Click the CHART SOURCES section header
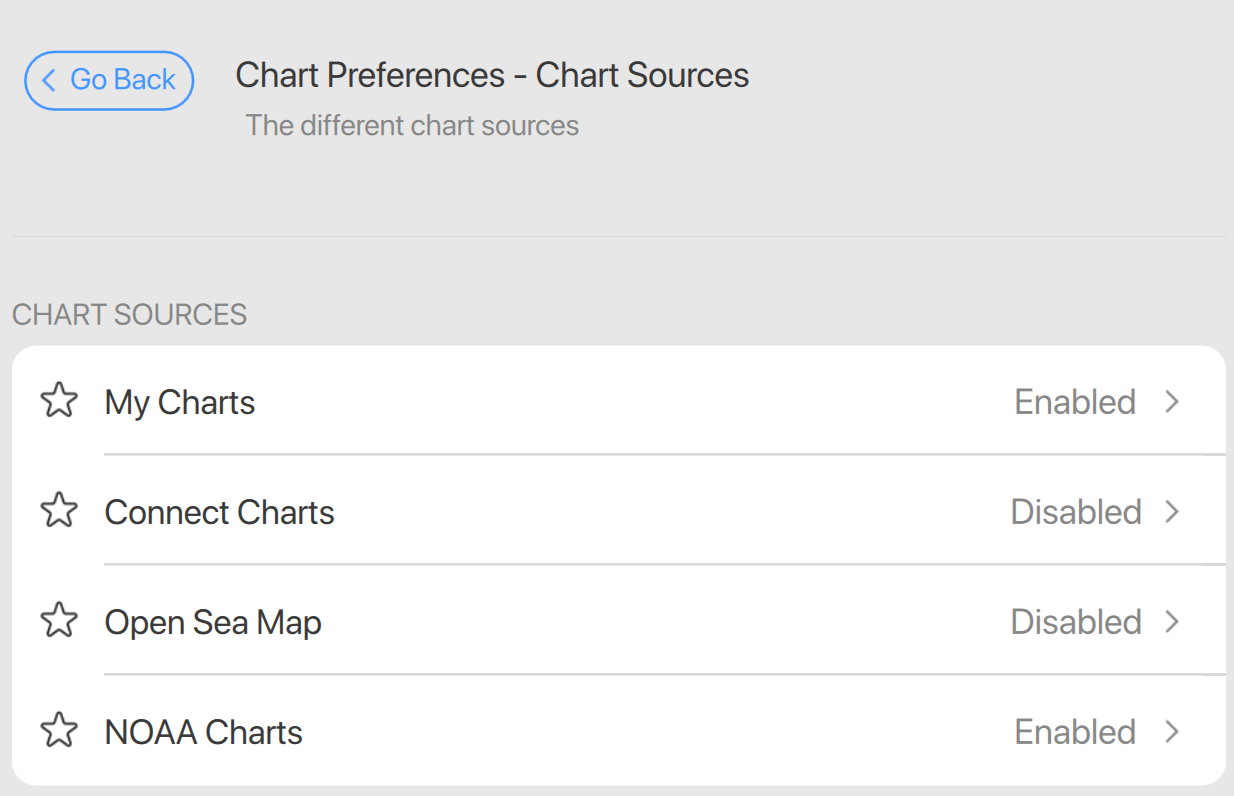 click(x=129, y=314)
